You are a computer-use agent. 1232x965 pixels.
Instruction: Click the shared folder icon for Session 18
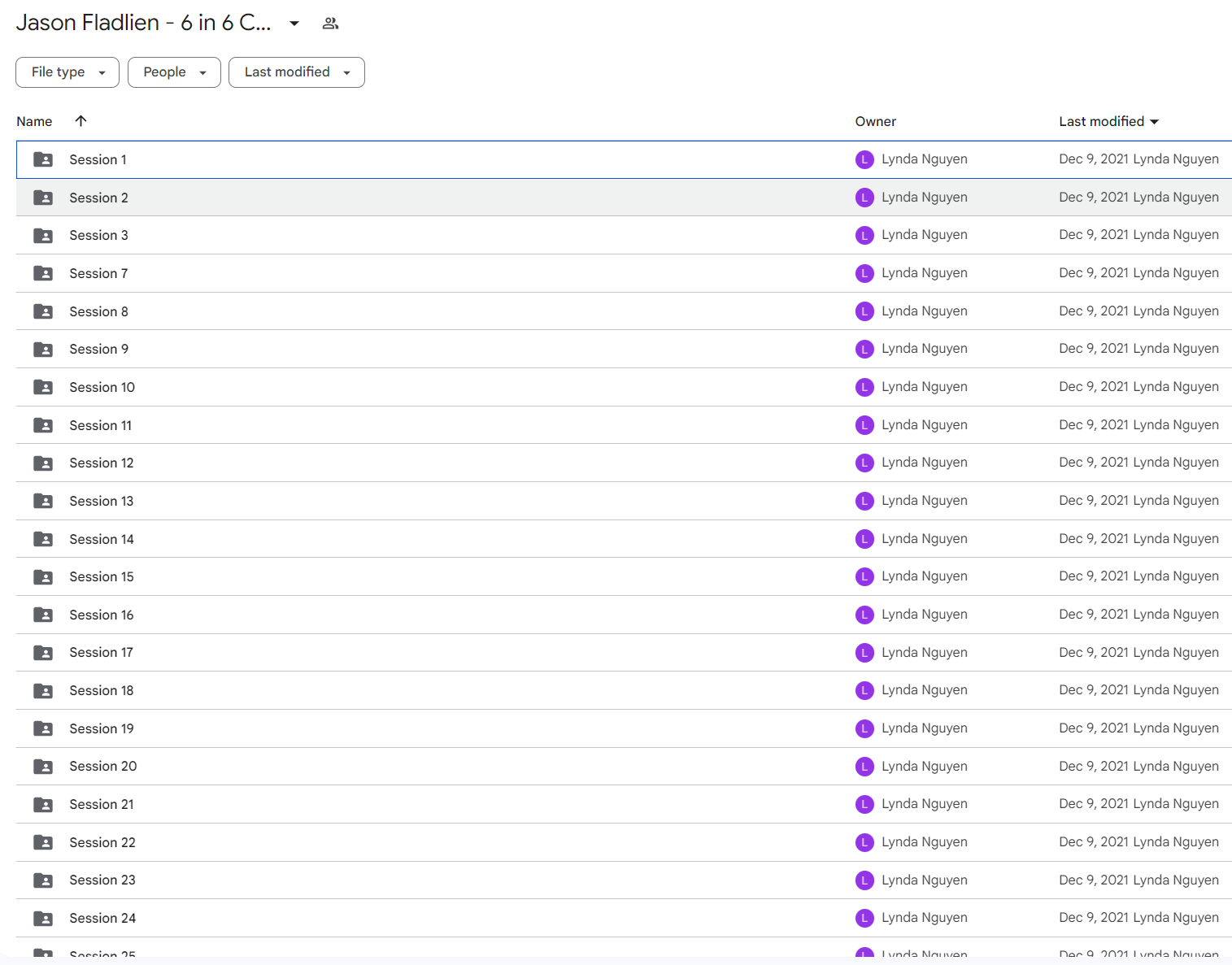pyautogui.click(x=43, y=691)
